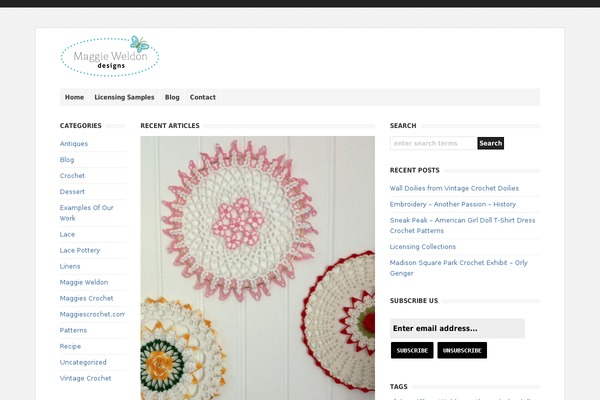
Task: Click the Enter email address field
Action: [x=457, y=328]
